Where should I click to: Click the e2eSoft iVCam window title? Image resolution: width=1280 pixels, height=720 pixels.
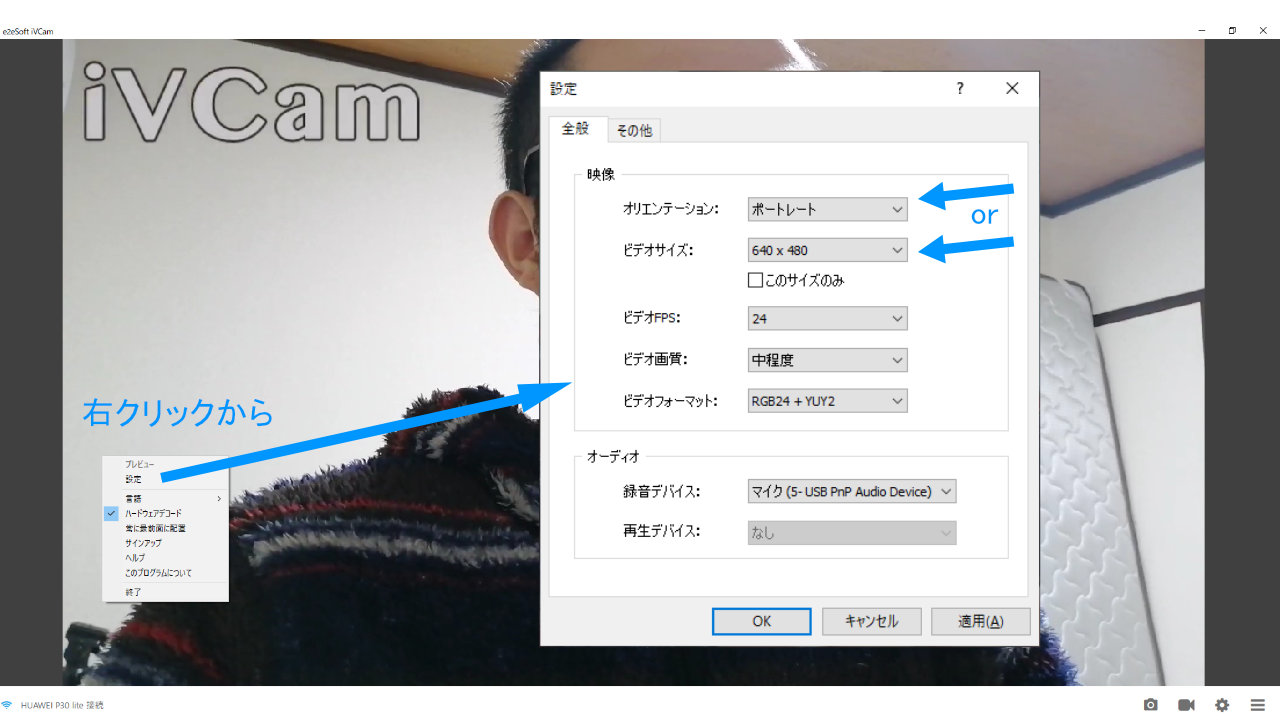tap(28, 31)
